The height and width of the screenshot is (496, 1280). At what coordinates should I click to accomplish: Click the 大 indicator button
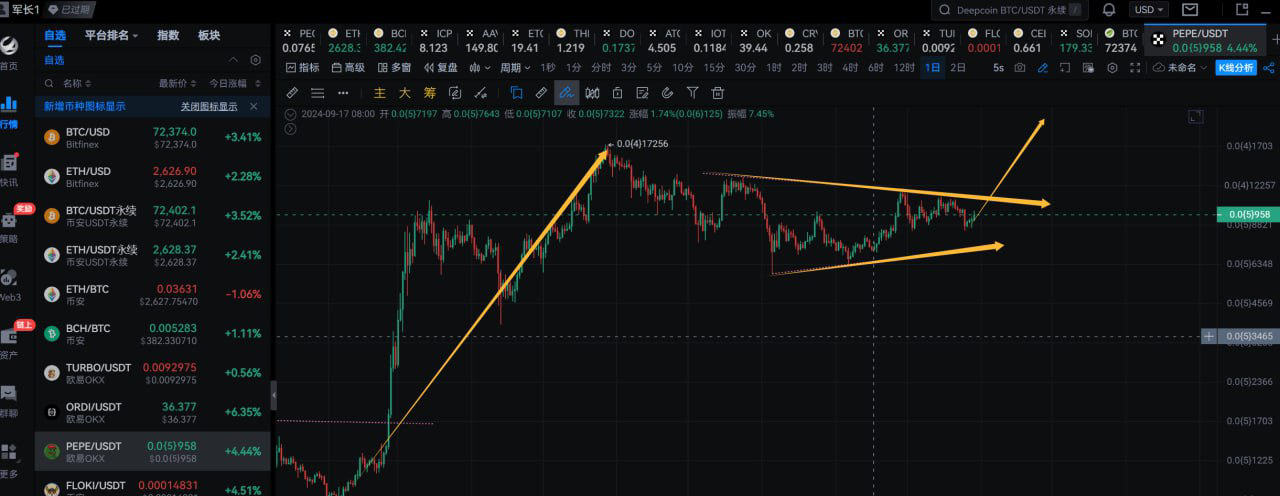point(404,93)
